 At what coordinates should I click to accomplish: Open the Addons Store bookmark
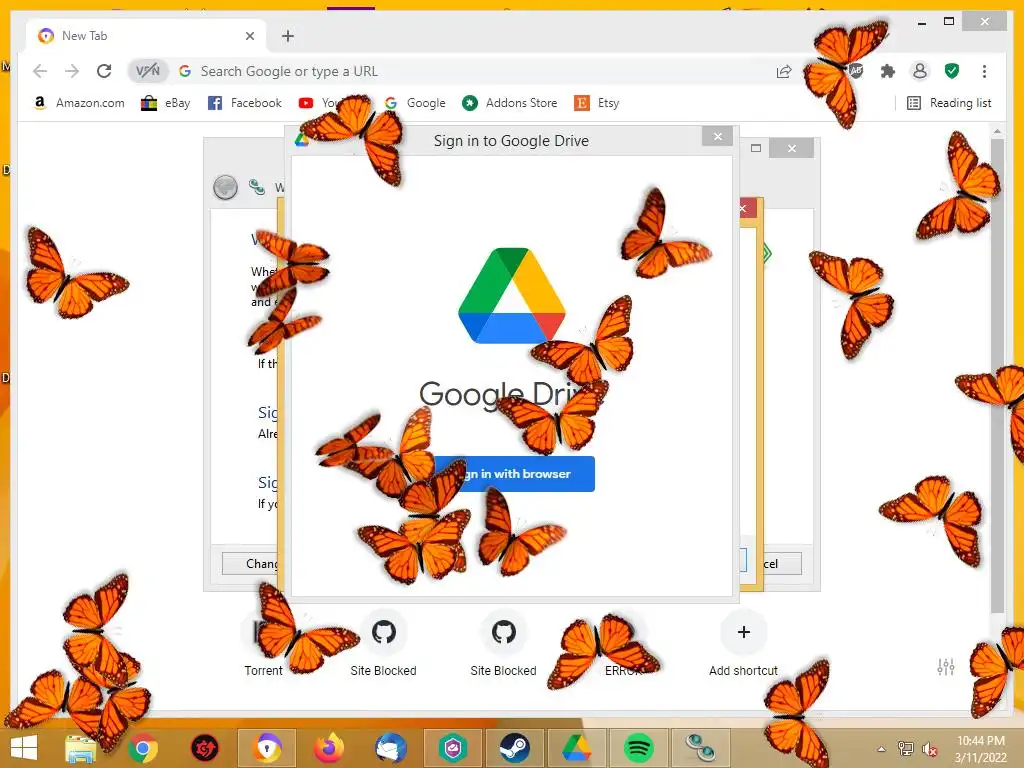click(x=509, y=103)
